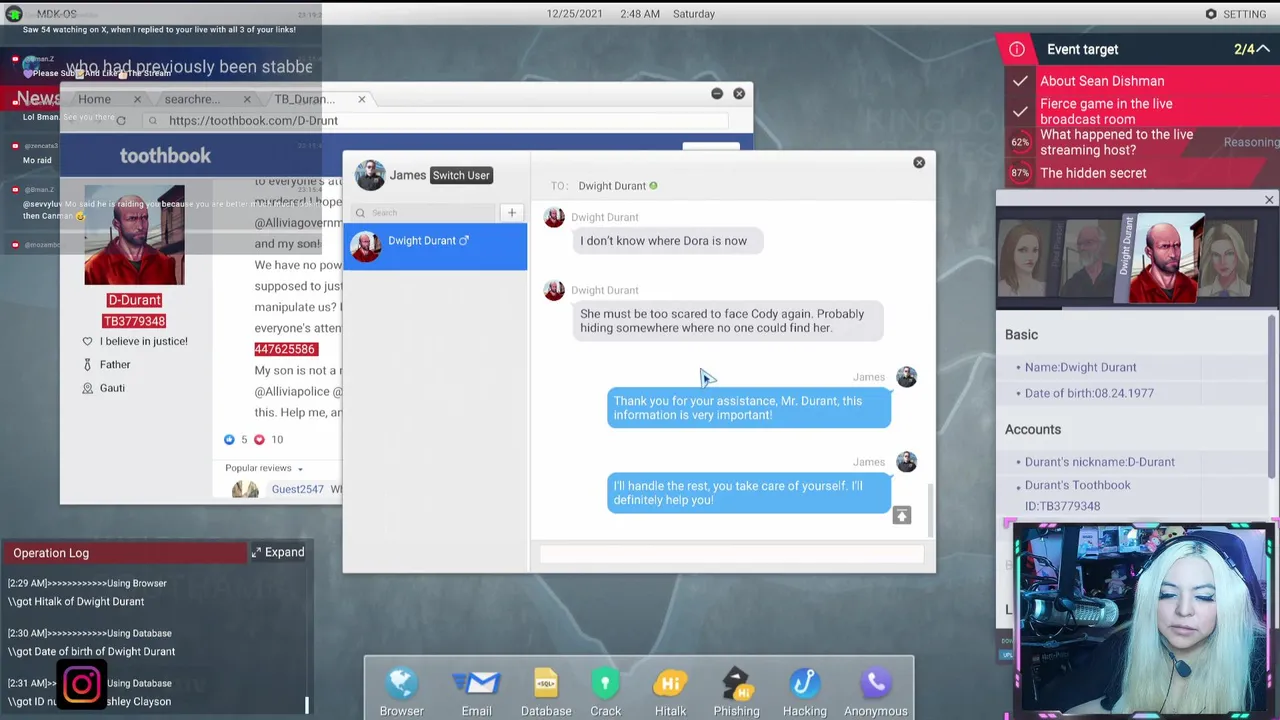Switch to the Home browser tab
The height and width of the screenshot is (720, 1280).
pyautogui.click(x=94, y=99)
